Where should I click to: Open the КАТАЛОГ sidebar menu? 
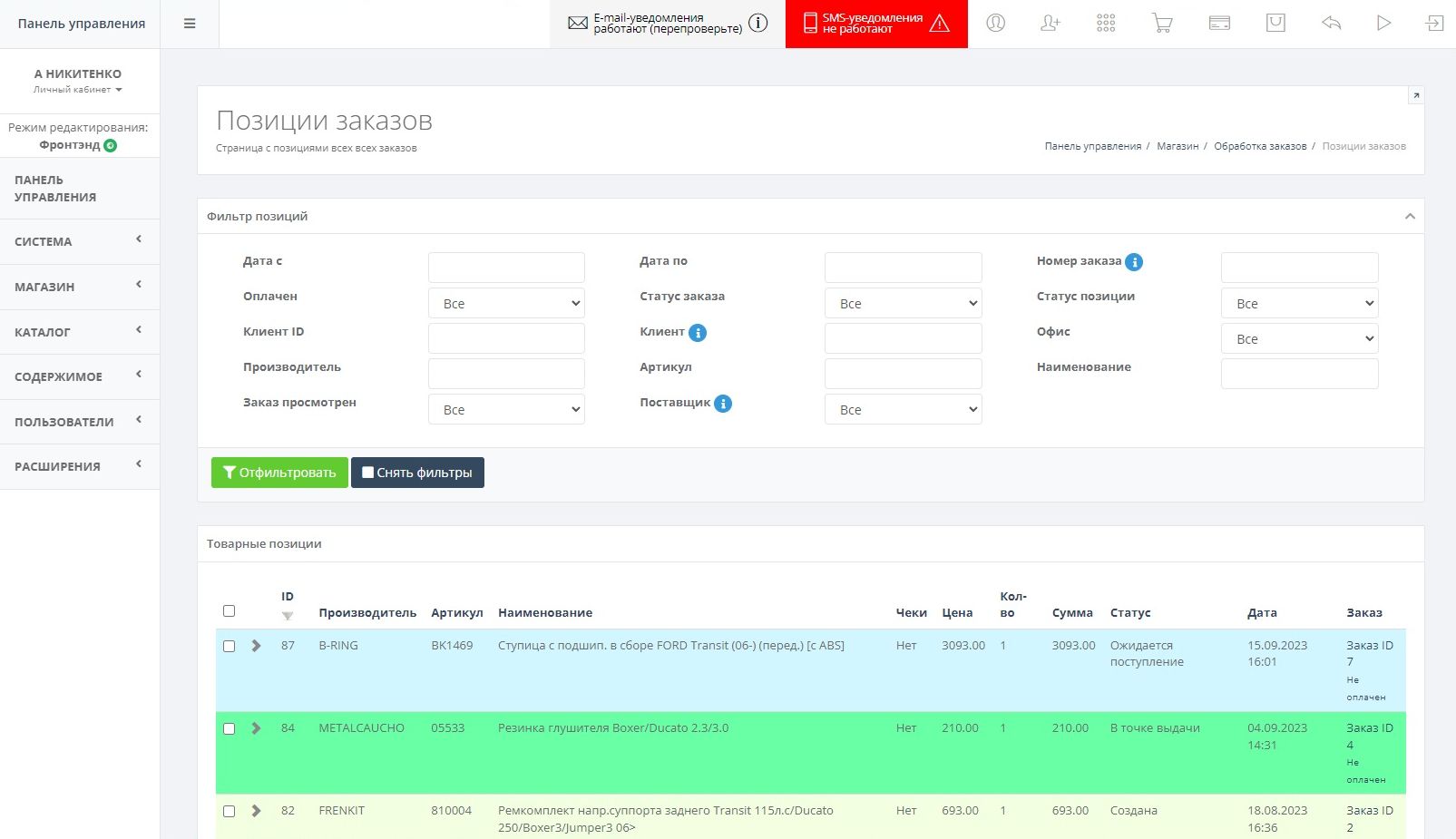pos(80,332)
